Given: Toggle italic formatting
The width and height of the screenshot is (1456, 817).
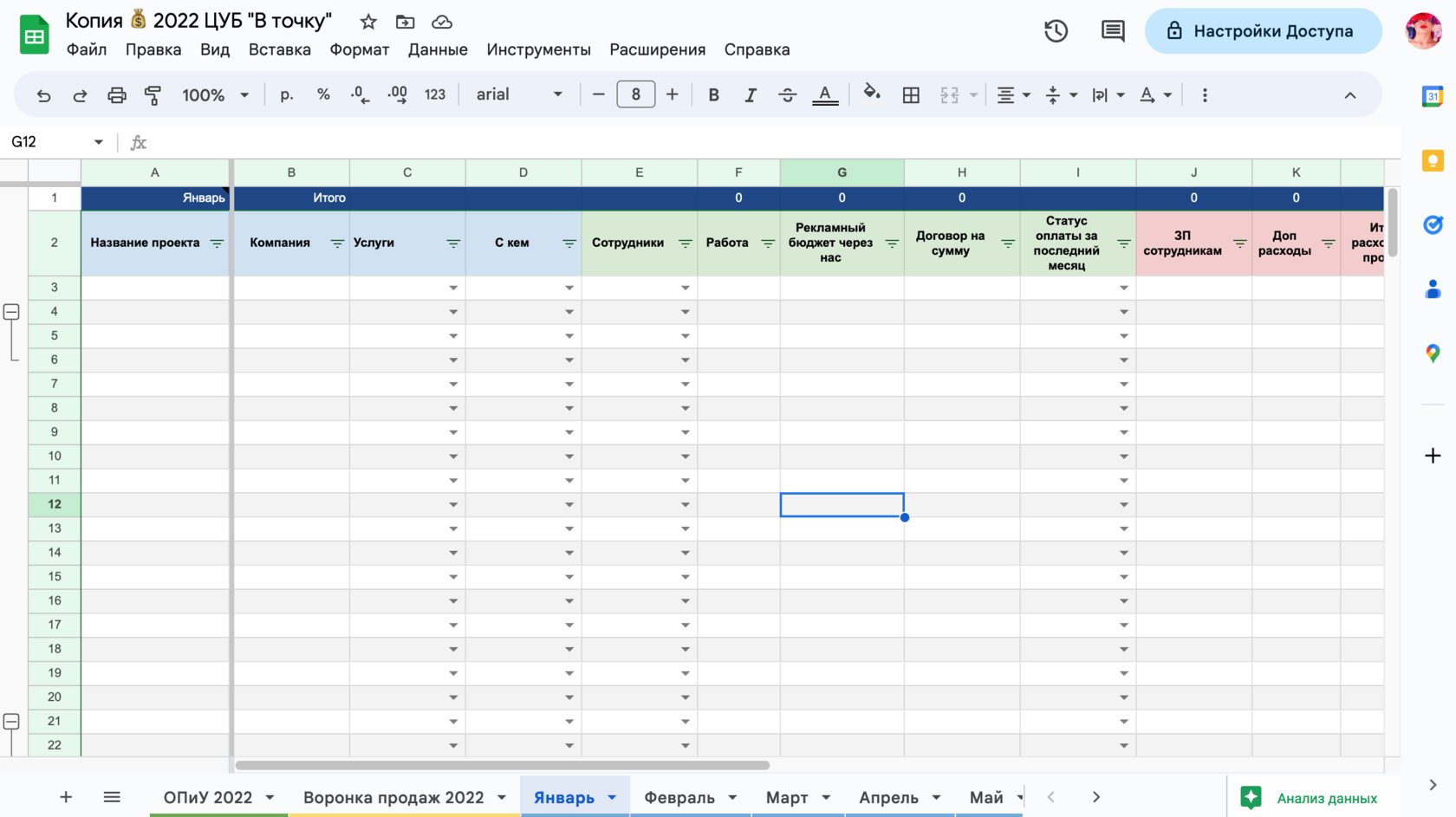Looking at the screenshot, I should (750, 95).
